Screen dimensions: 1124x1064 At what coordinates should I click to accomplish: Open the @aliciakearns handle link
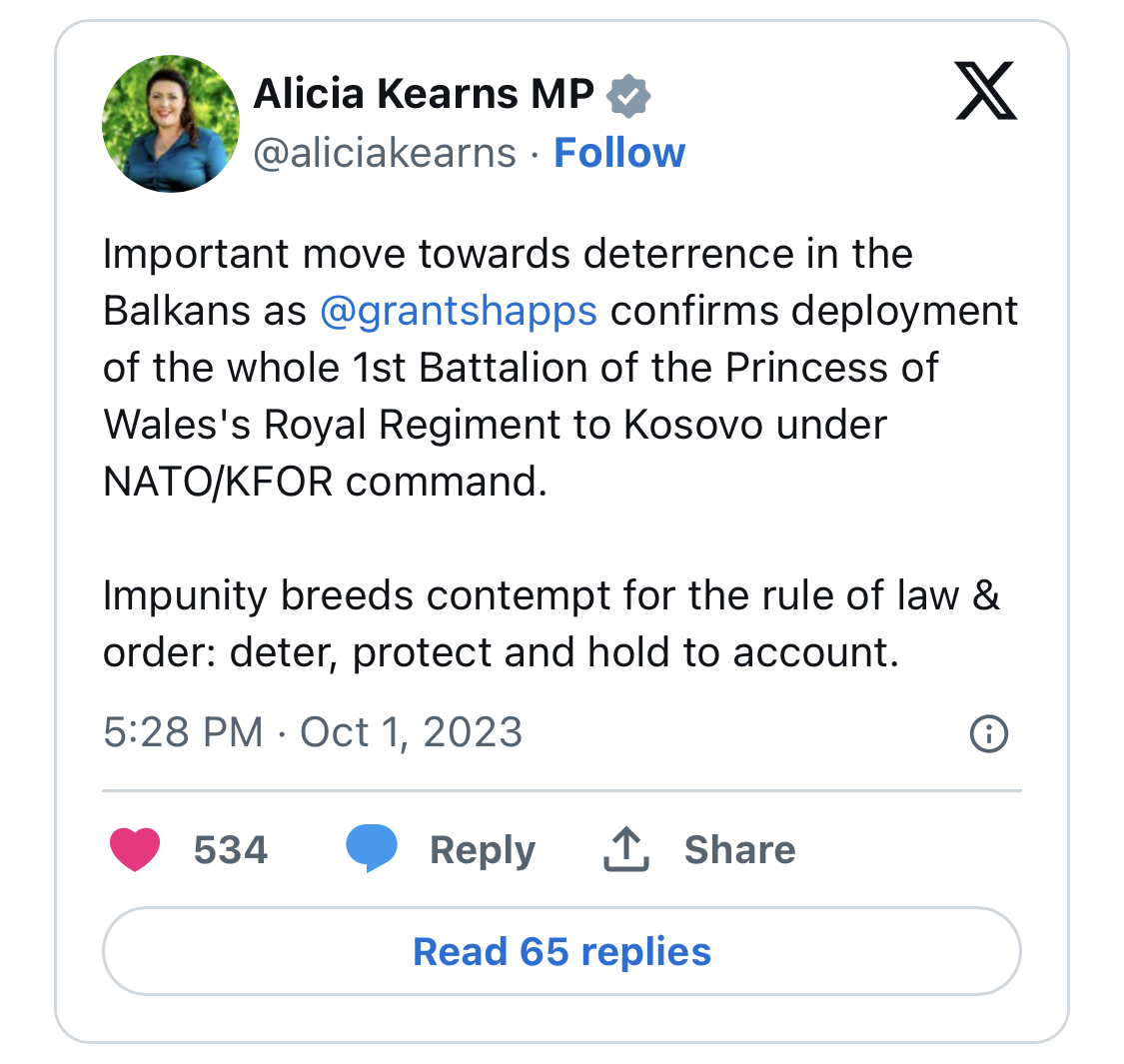[x=385, y=153]
